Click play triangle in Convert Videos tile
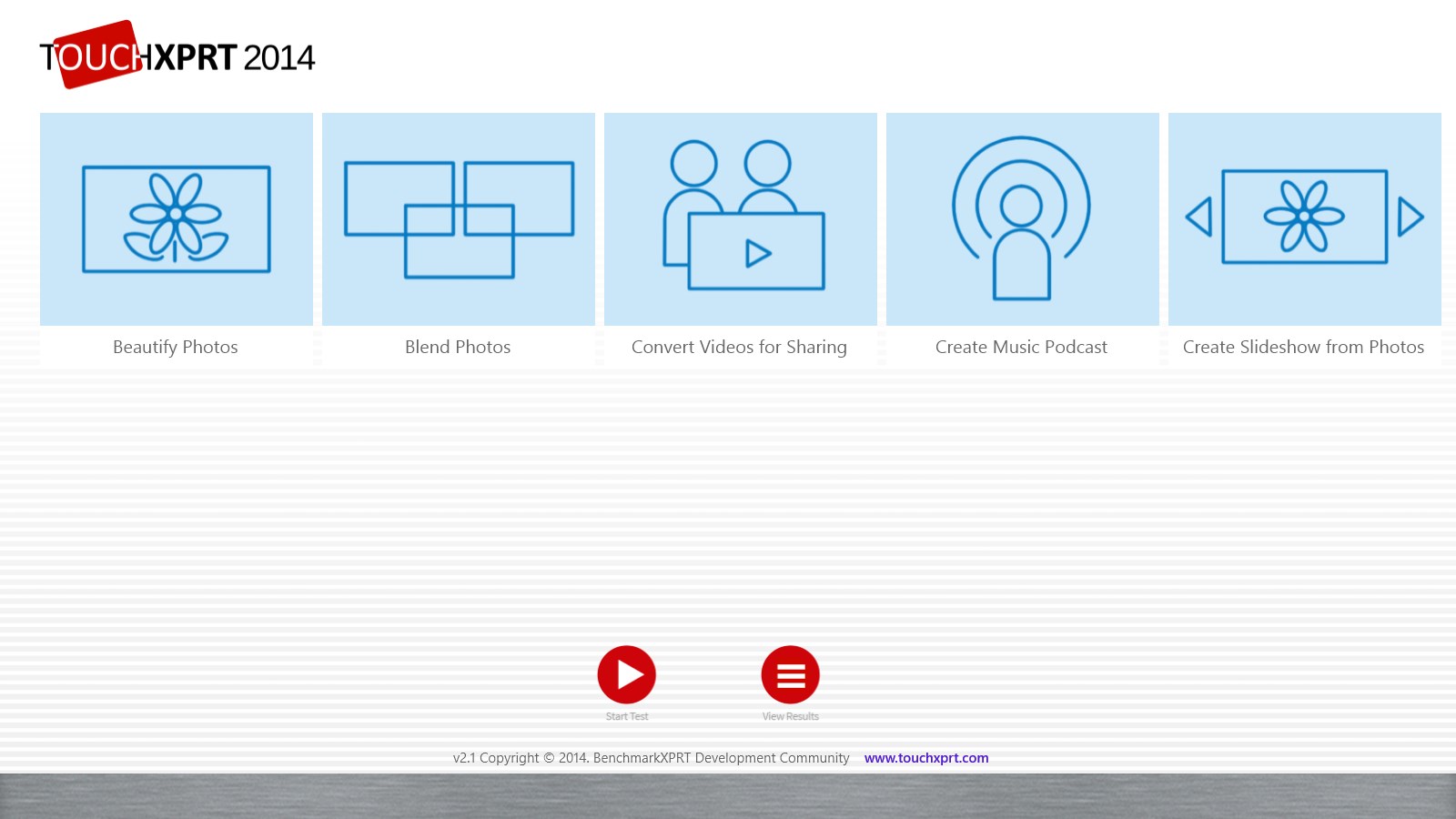Viewport: 1456px width, 819px height. point(757,253)
